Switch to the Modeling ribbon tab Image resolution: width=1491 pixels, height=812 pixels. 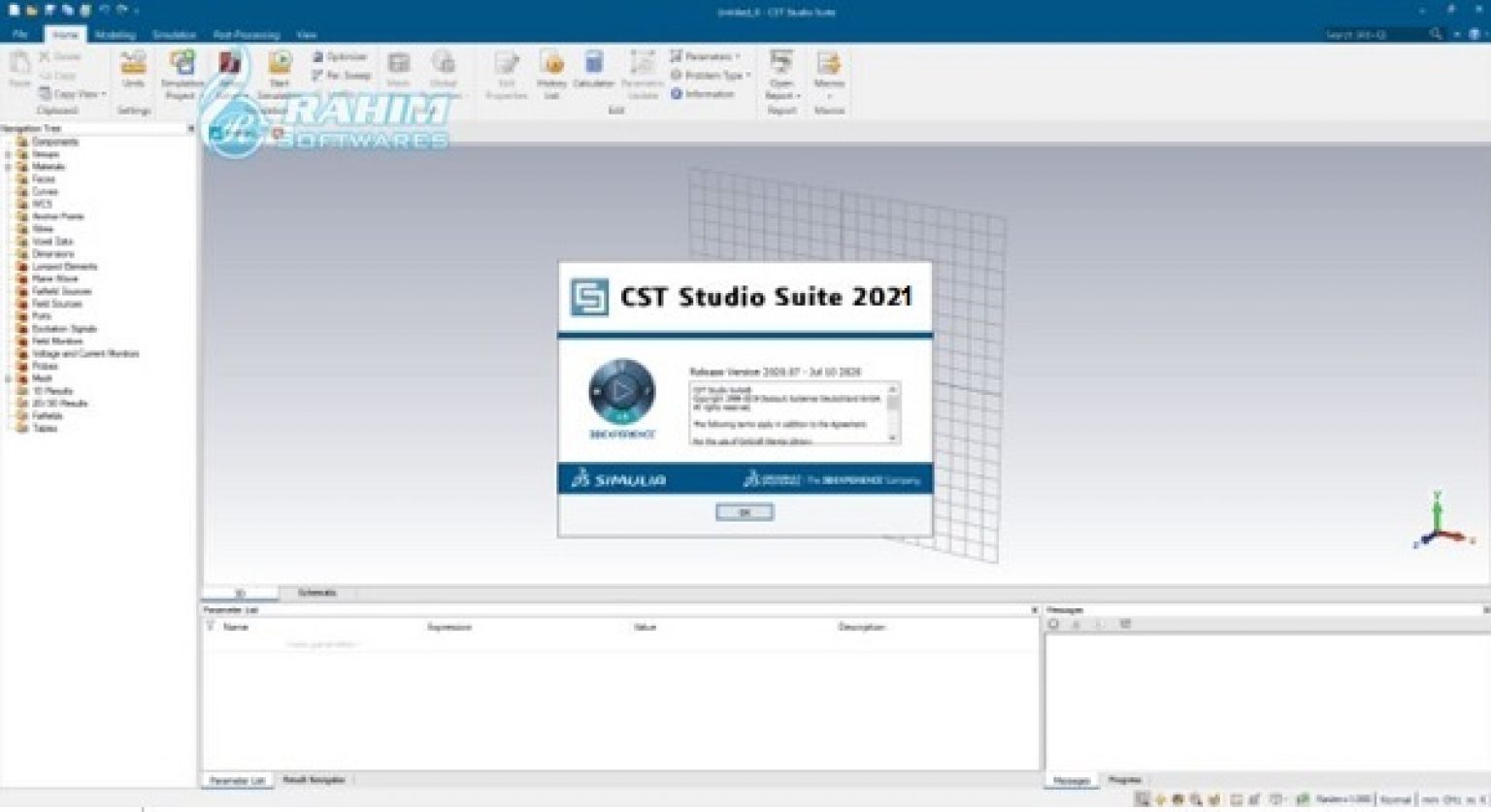[115, 35]
